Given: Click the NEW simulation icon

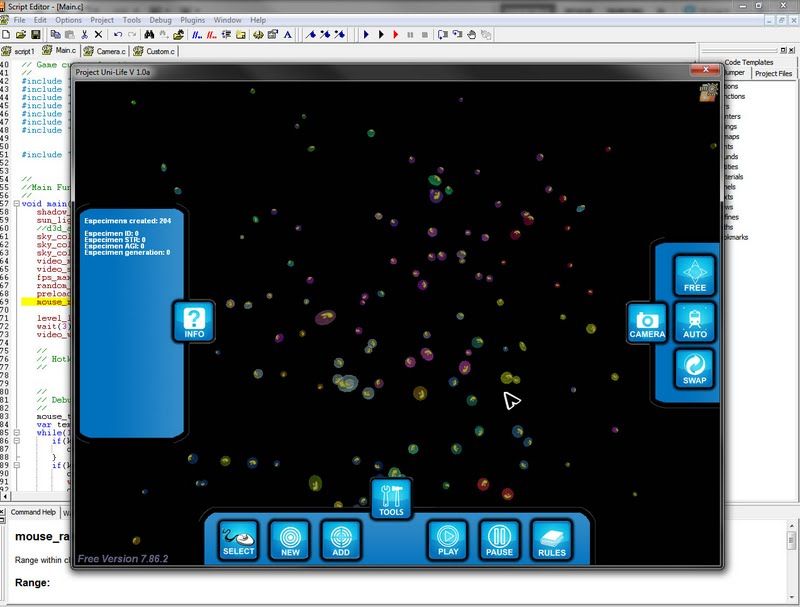Looking at the screenshot, I should point(290,540).
